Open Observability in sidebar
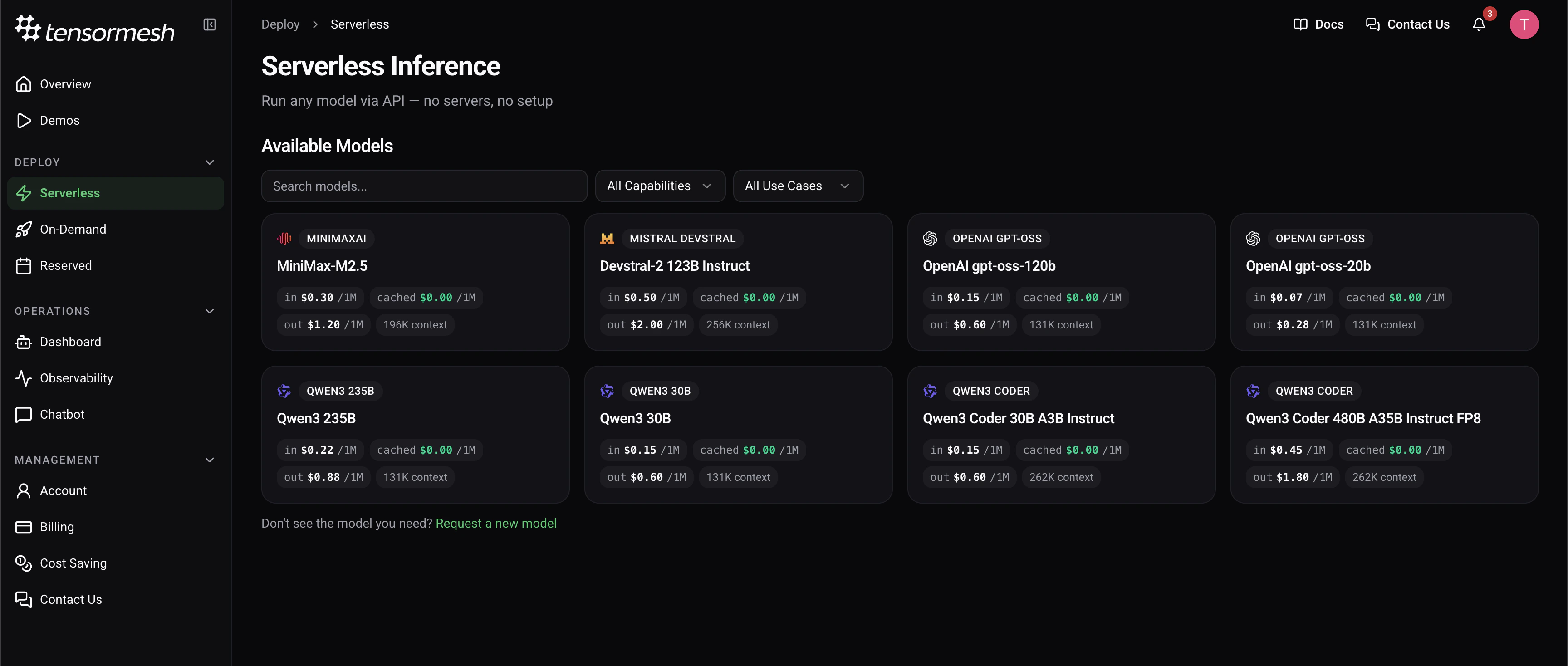Image resolution: width=1568 pixels, height=666 pixels. tap(116, 378)
